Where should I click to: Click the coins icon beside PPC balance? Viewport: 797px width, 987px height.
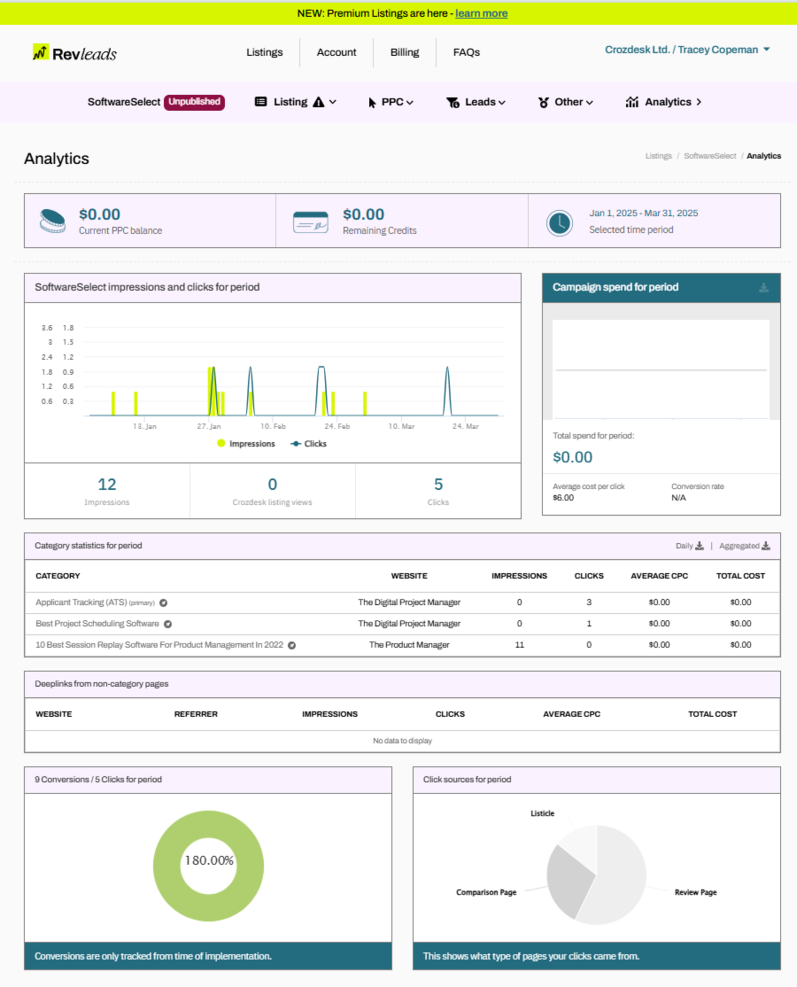[x=52, y=222]
